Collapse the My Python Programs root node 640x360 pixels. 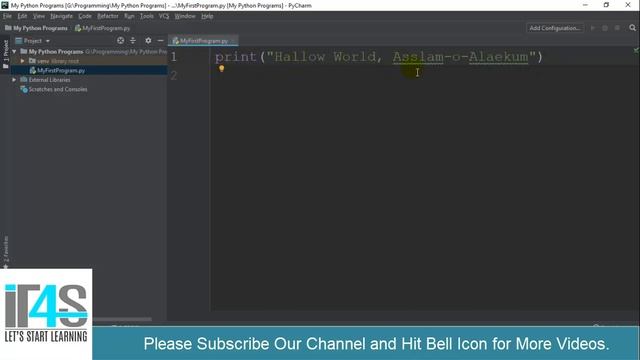coord(14,52)
